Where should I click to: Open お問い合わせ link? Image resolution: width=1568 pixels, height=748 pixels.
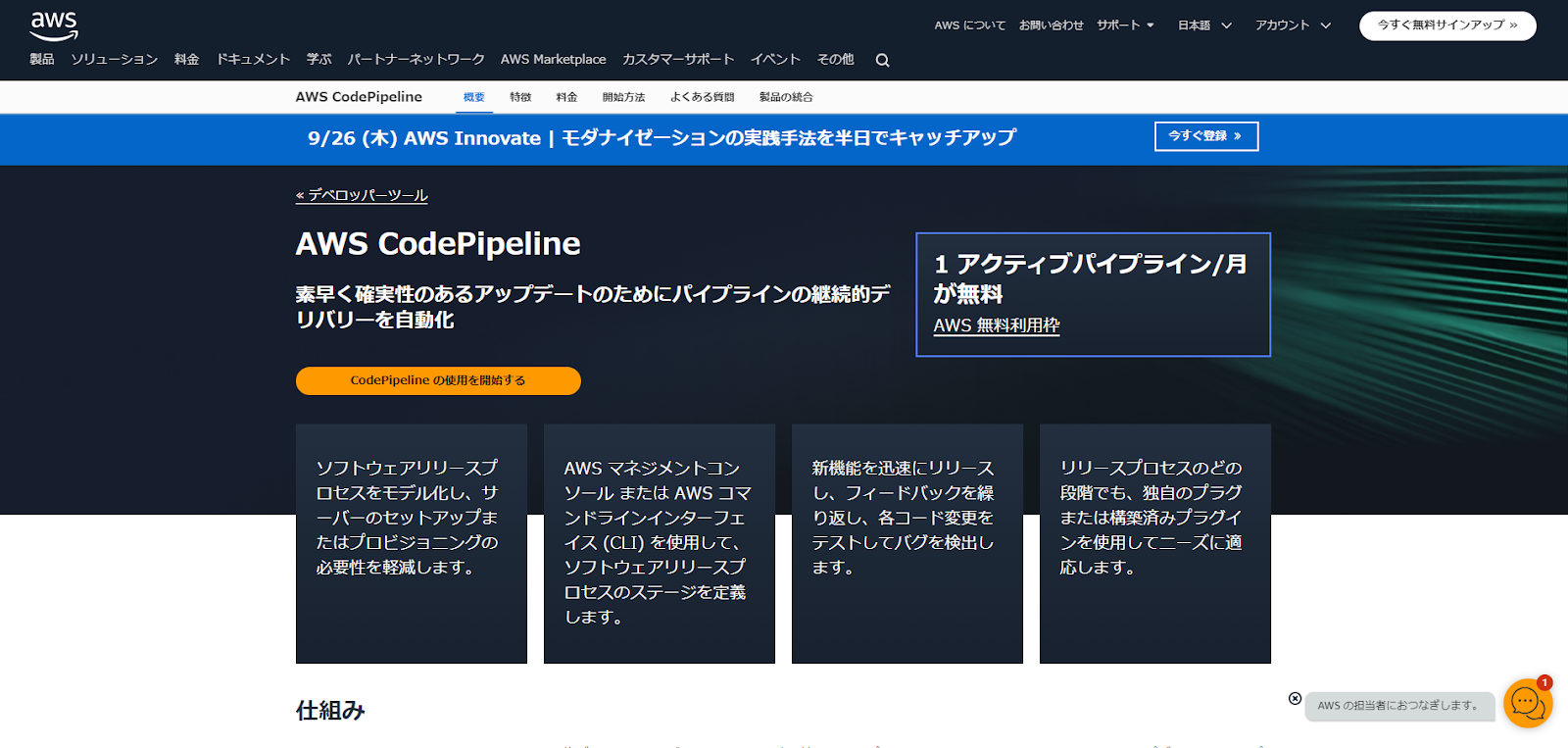pyautogui.click(x=1051, y=25)
